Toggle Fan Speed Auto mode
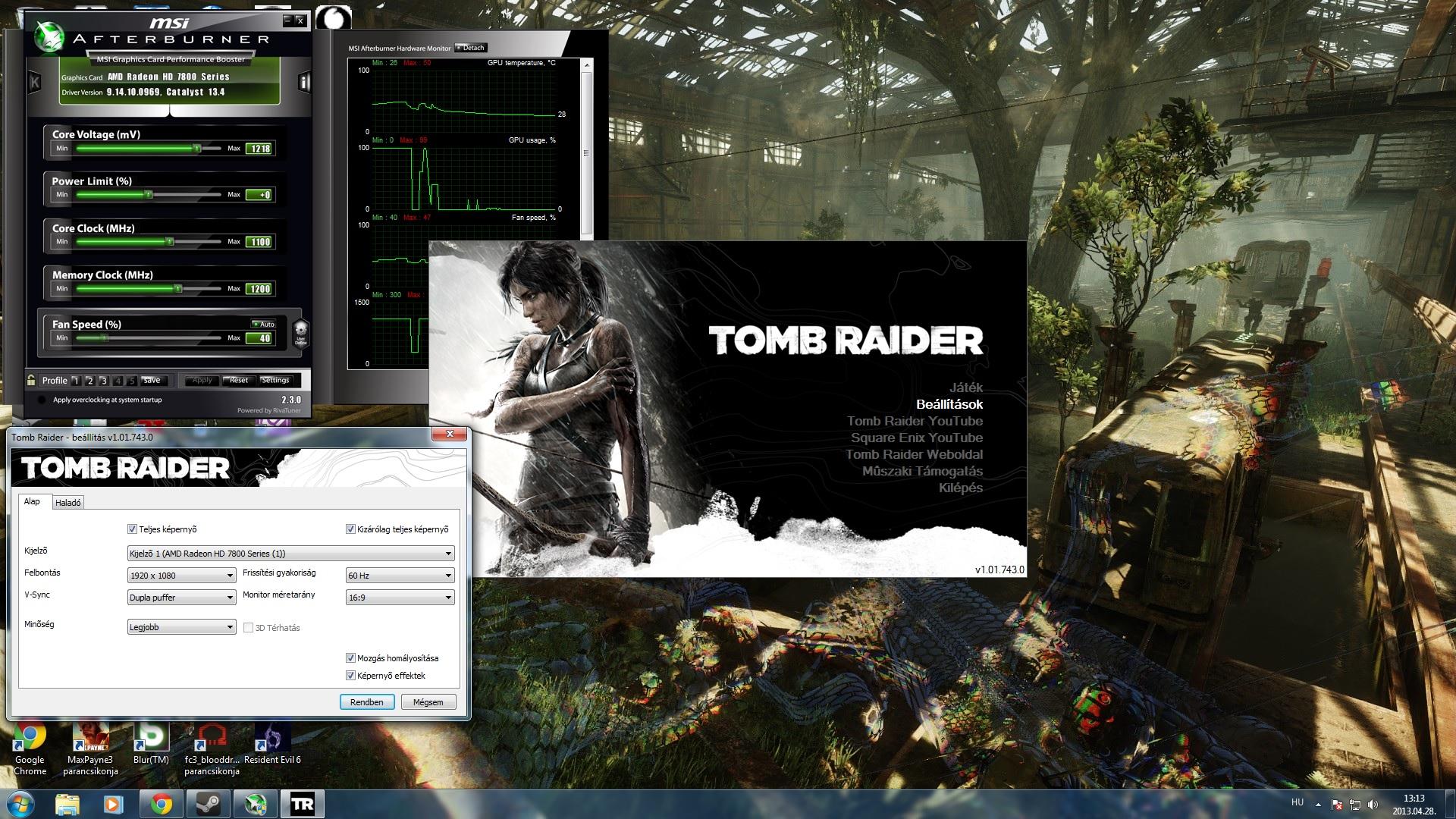Image resolution: width=1456 pixels, height=819 pixels. [264, 324]
